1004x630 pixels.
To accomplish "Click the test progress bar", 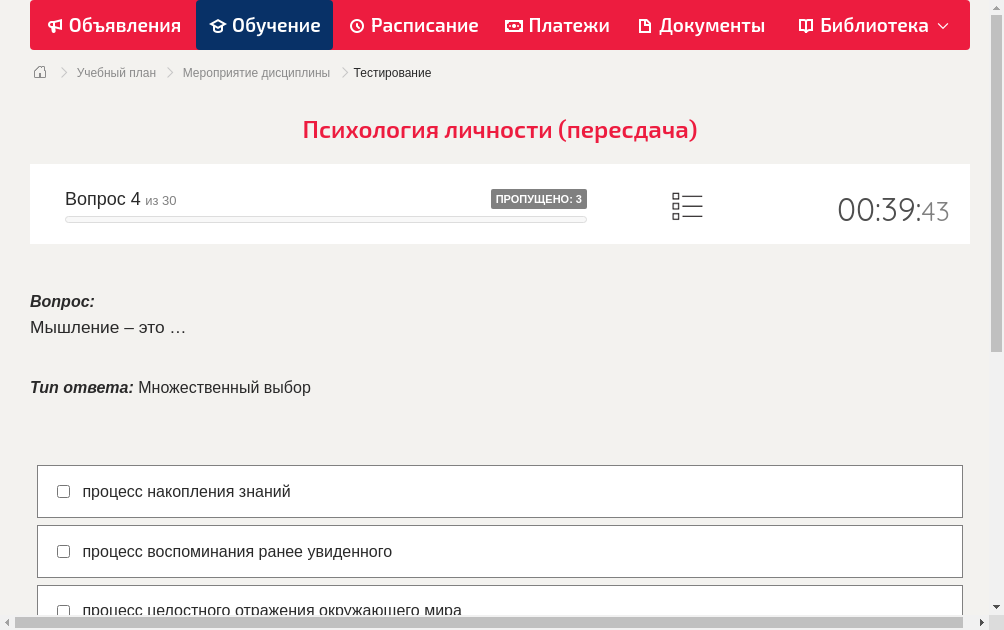I will [325, 219].
